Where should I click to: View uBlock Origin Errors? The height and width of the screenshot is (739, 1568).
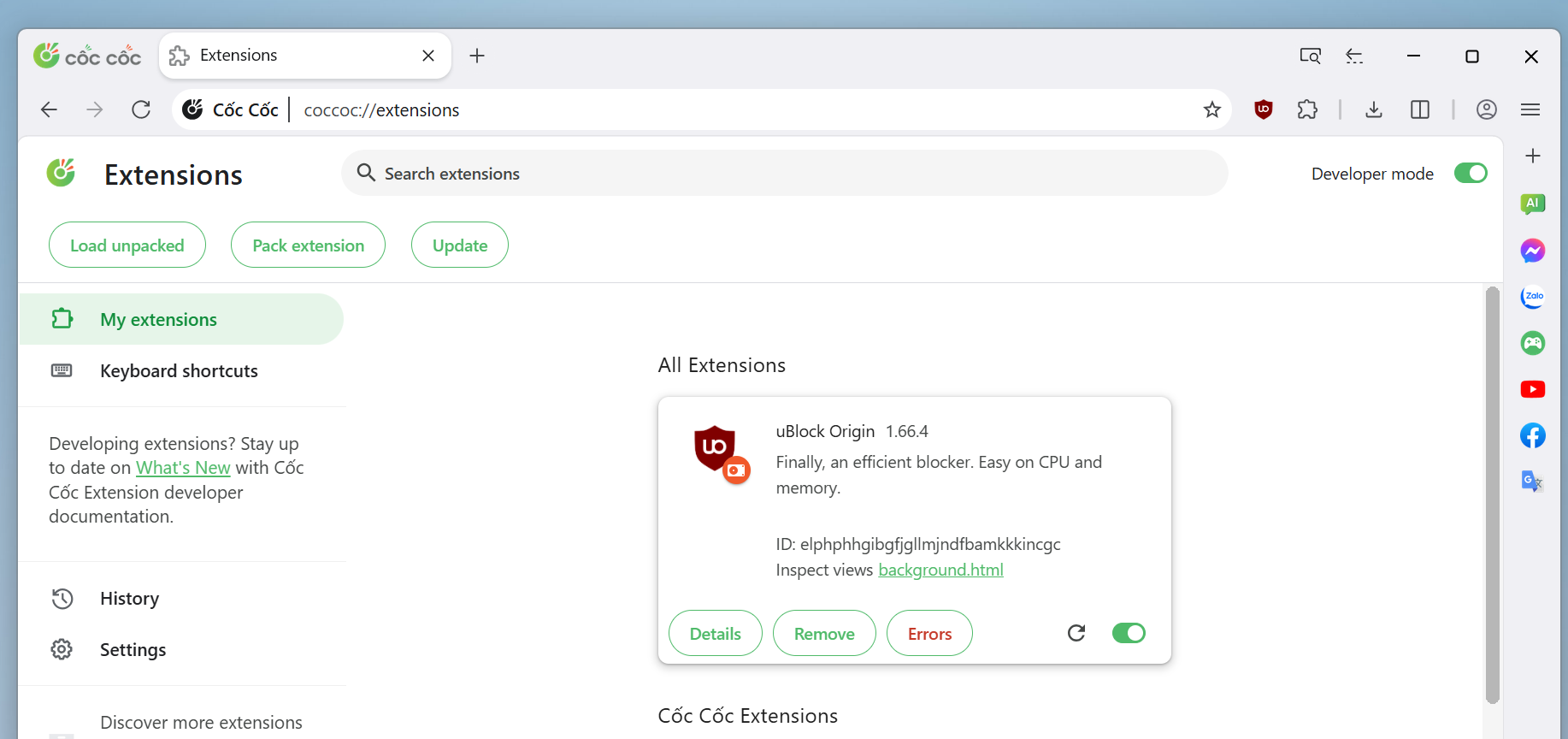[x=929, y=634]
